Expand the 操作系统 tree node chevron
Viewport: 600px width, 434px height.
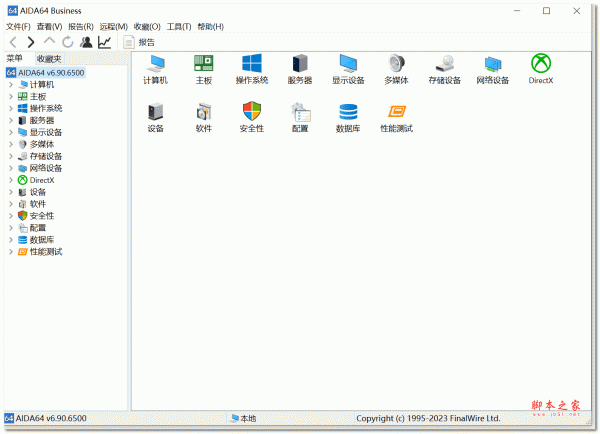point(11,108)
